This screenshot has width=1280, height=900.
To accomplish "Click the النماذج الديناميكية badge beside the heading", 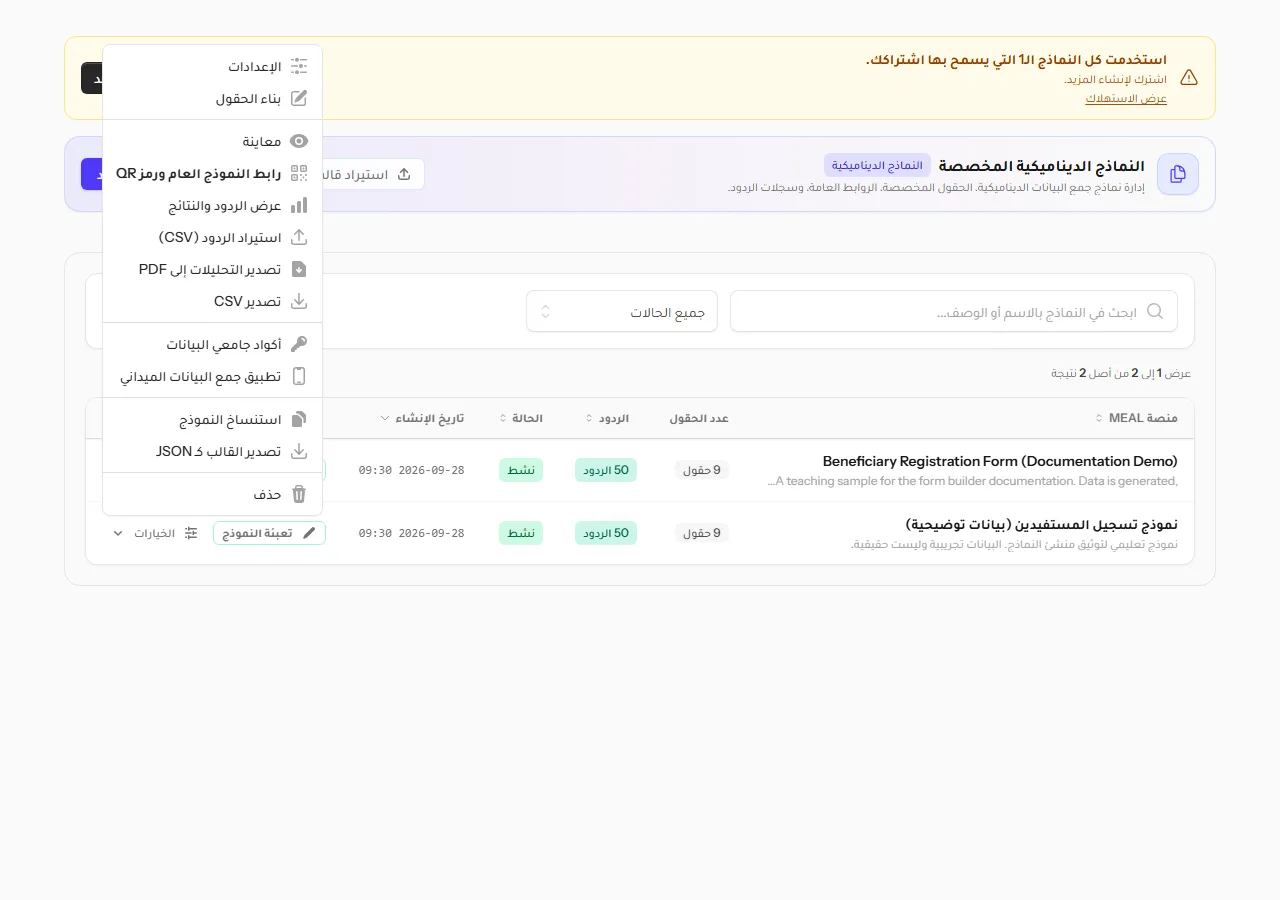I will click(877, 165).
